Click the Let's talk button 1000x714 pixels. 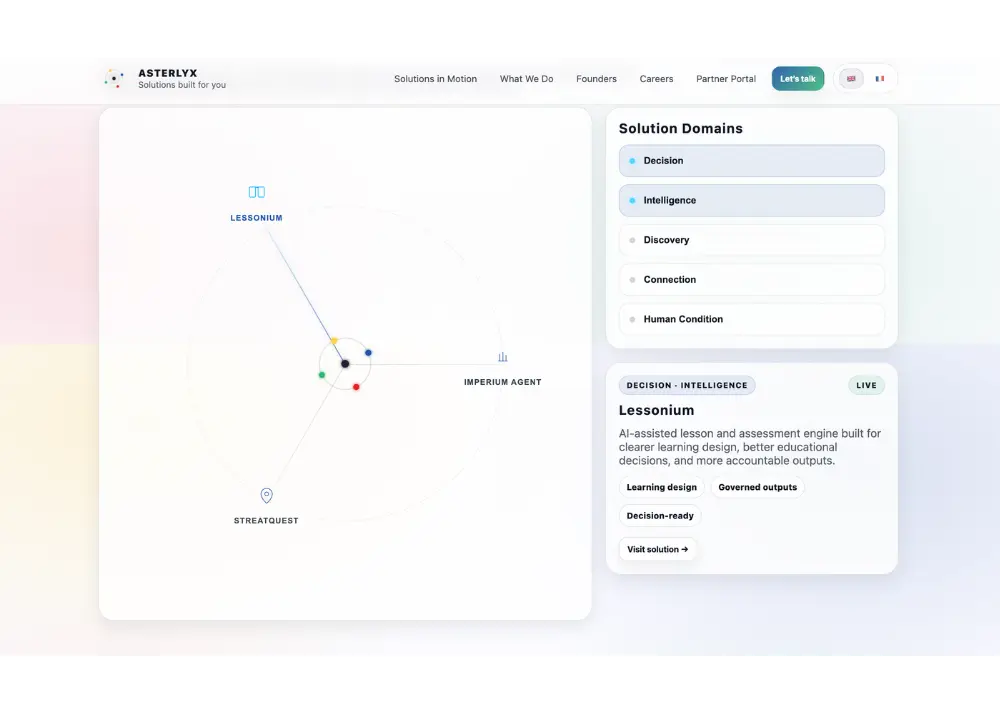click(x=798, y=79)
